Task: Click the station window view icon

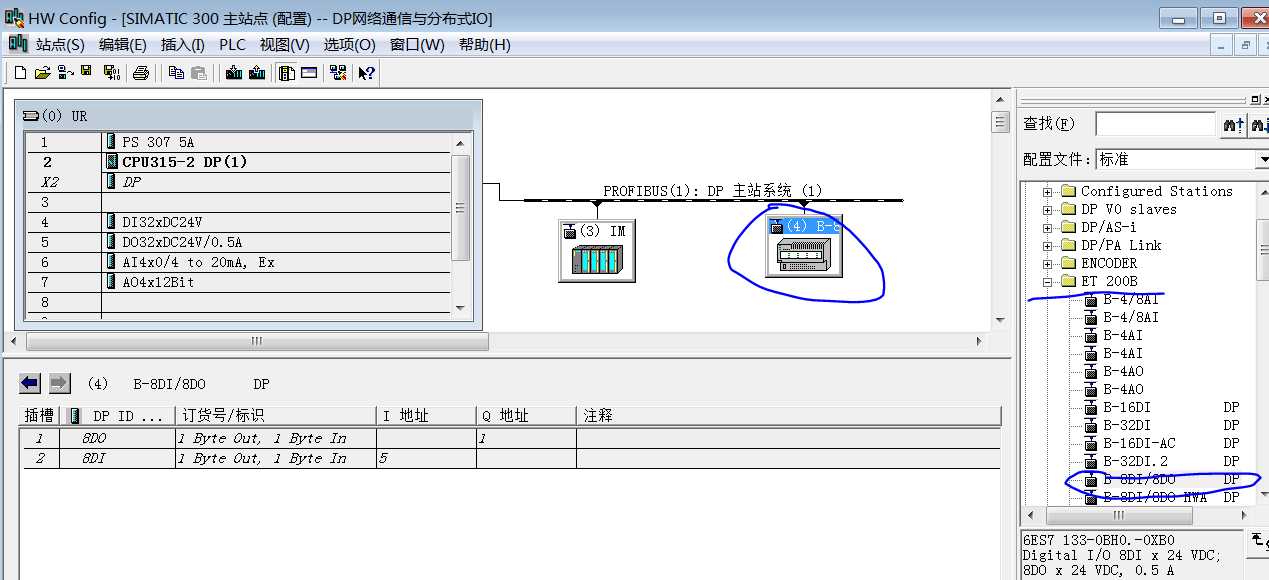Action: [x=309, y=73]
